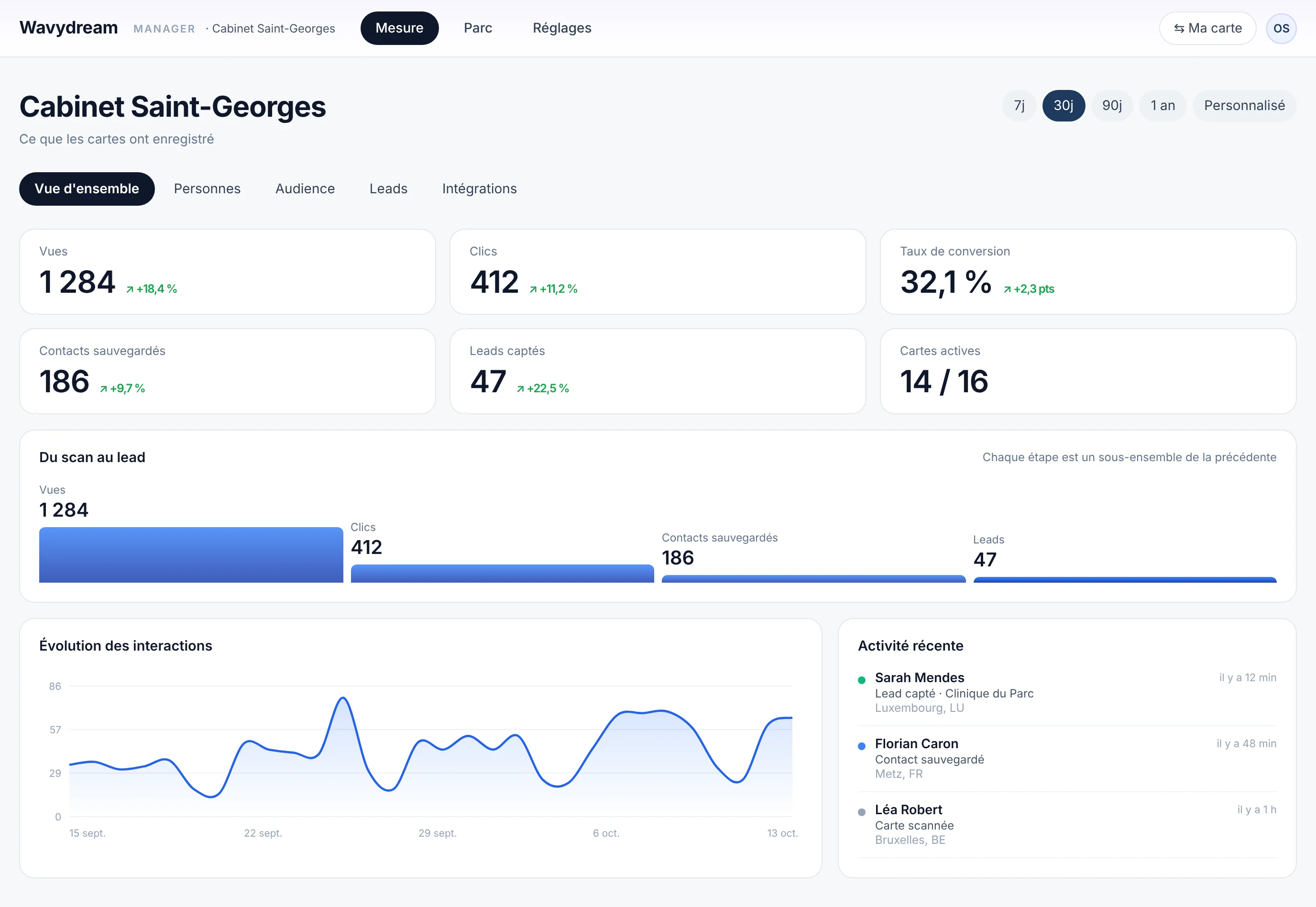Image resolution: width=1316 pixels, height=907 pixels.
Task: Click the Évolution des interactions chart title
Action: [x=125, y=646]
